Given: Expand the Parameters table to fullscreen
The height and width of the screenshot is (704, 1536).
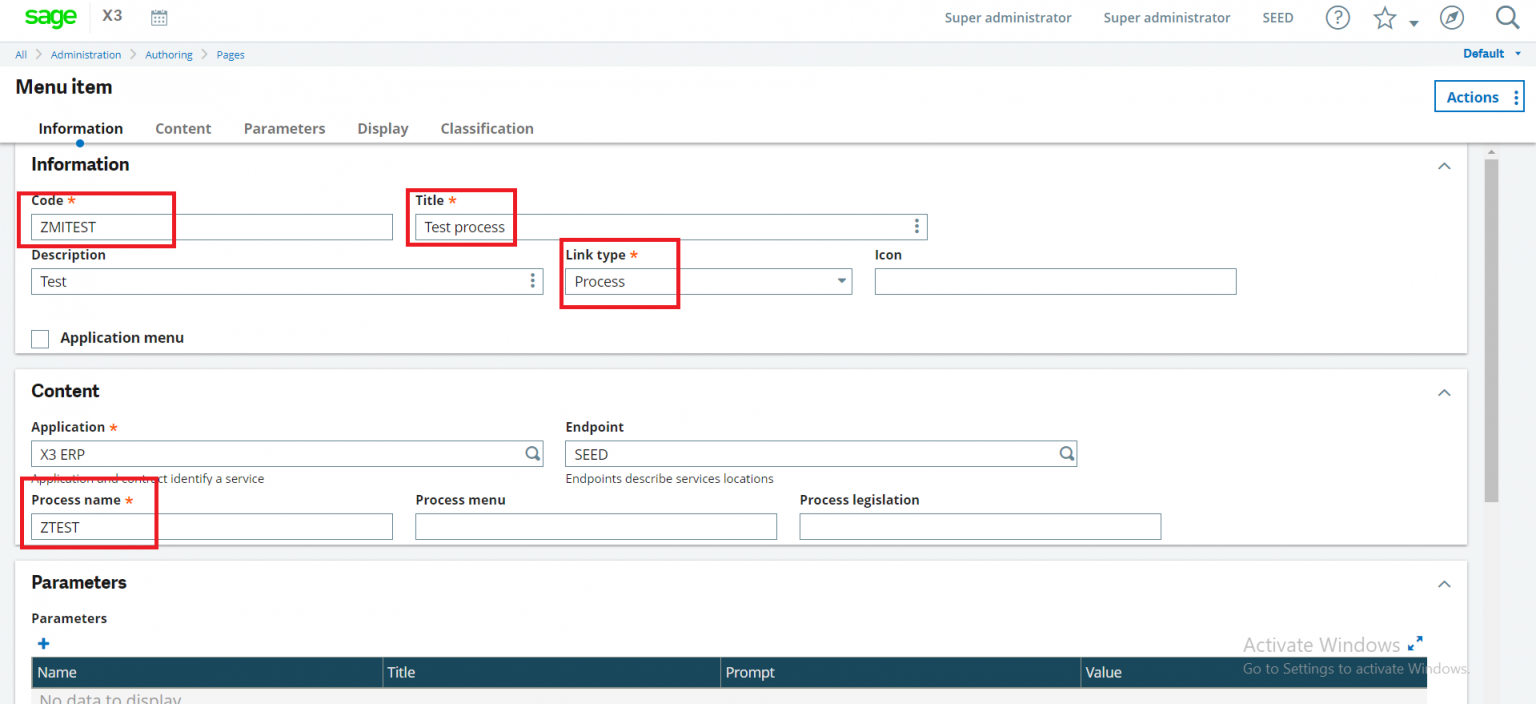Looking at the screenshot, I should tap(1416, 643).
